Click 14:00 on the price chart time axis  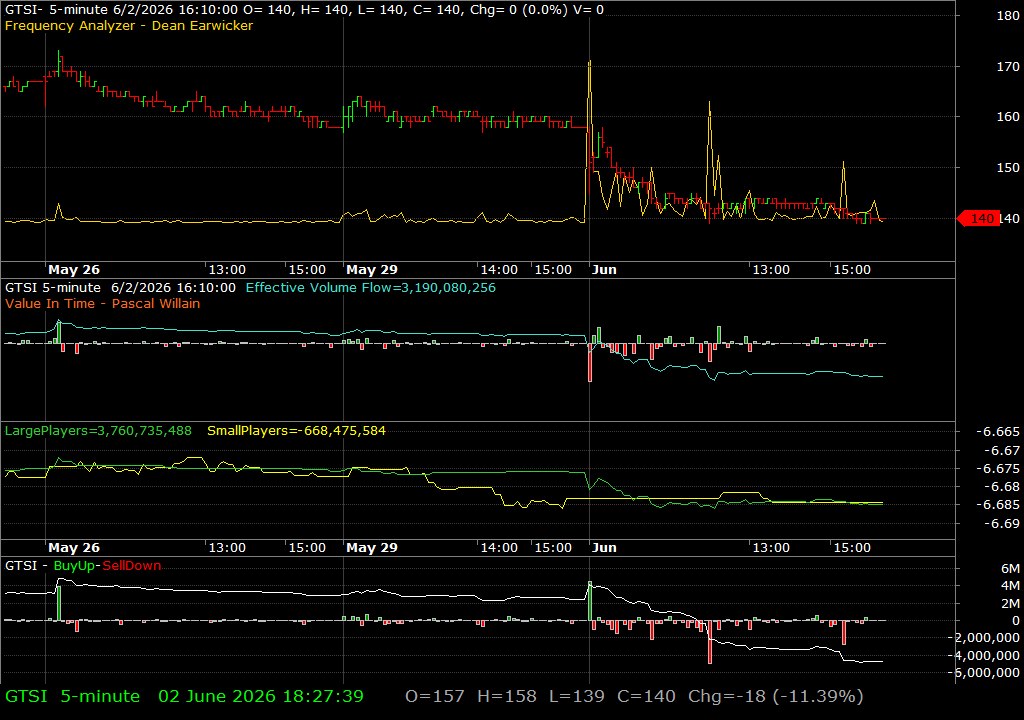(499, 270)
